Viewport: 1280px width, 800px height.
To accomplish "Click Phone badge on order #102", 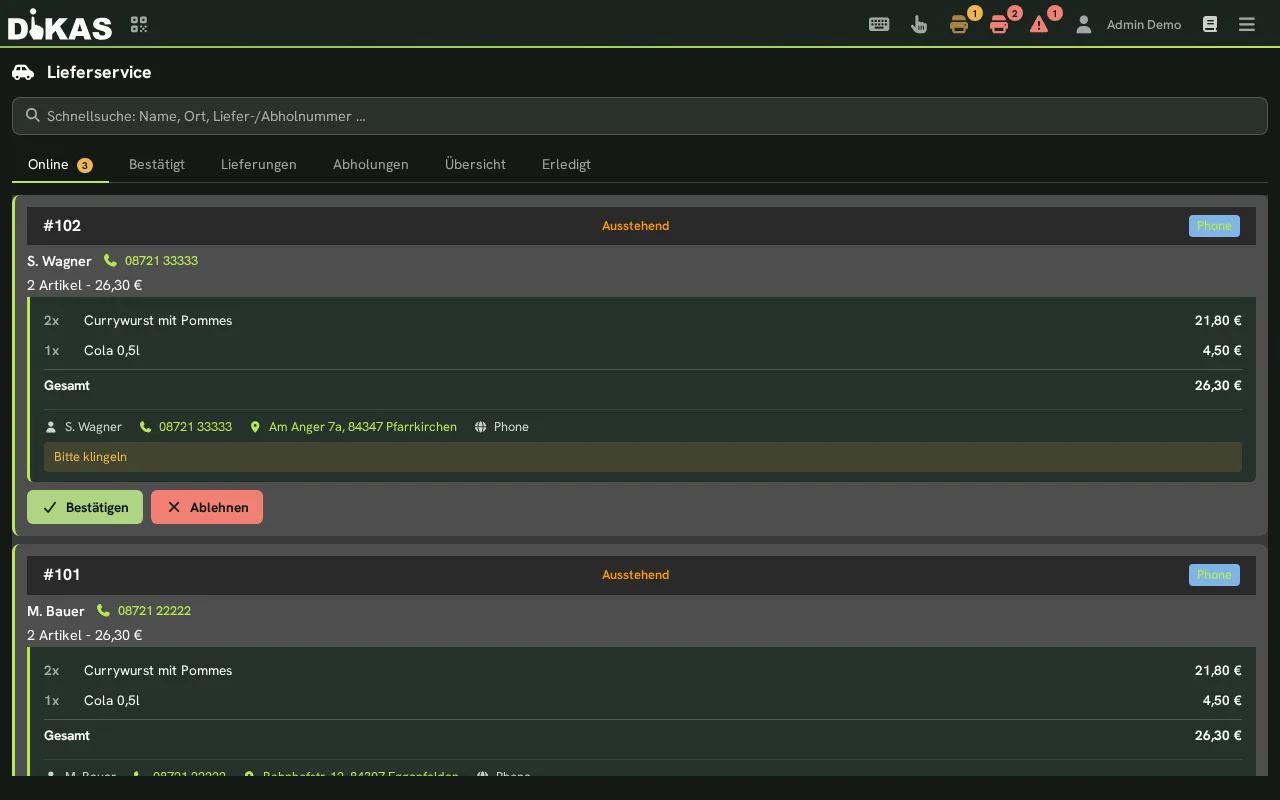I will click(1214, 226).
